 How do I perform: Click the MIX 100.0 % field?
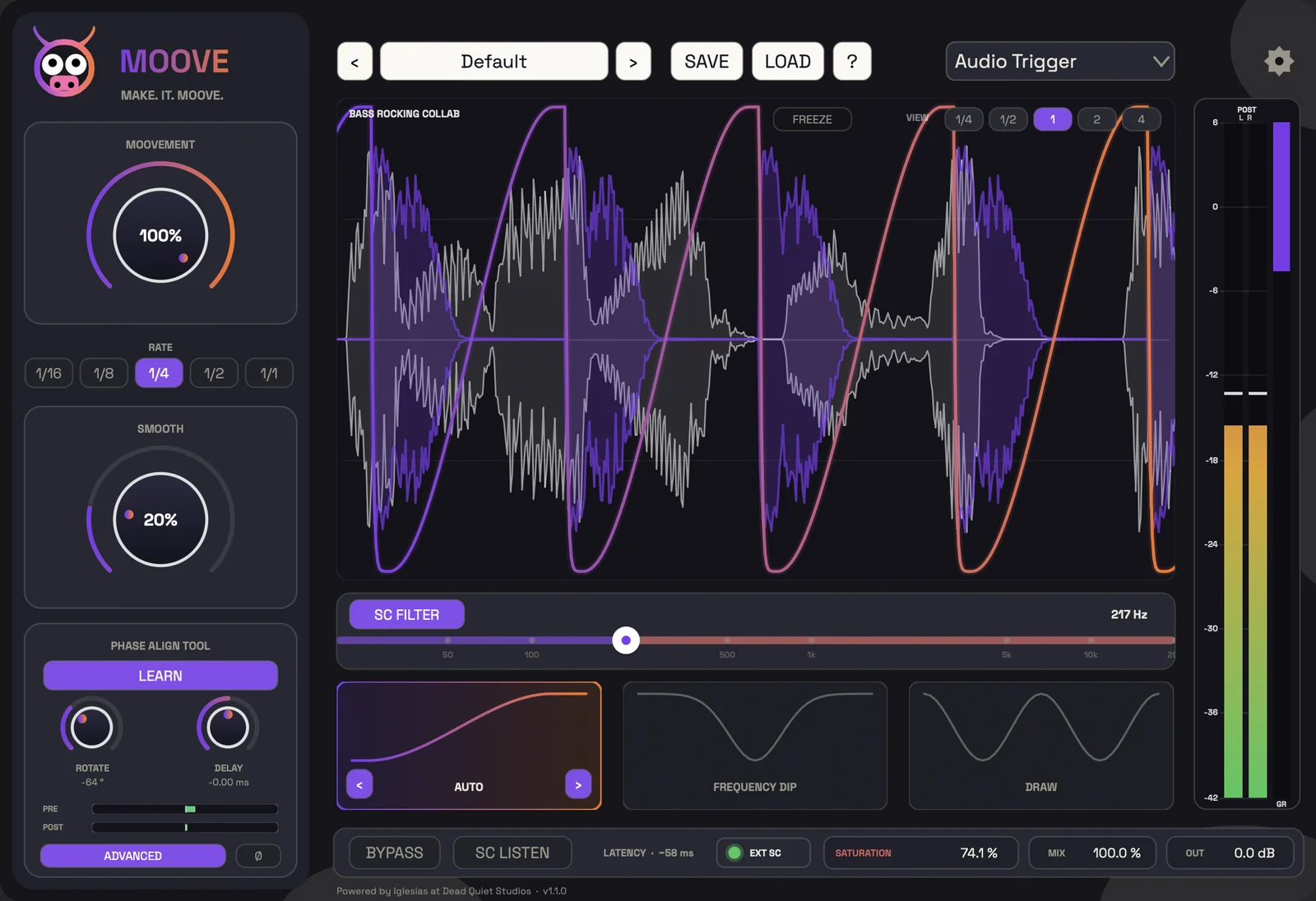pos(1092,852)
